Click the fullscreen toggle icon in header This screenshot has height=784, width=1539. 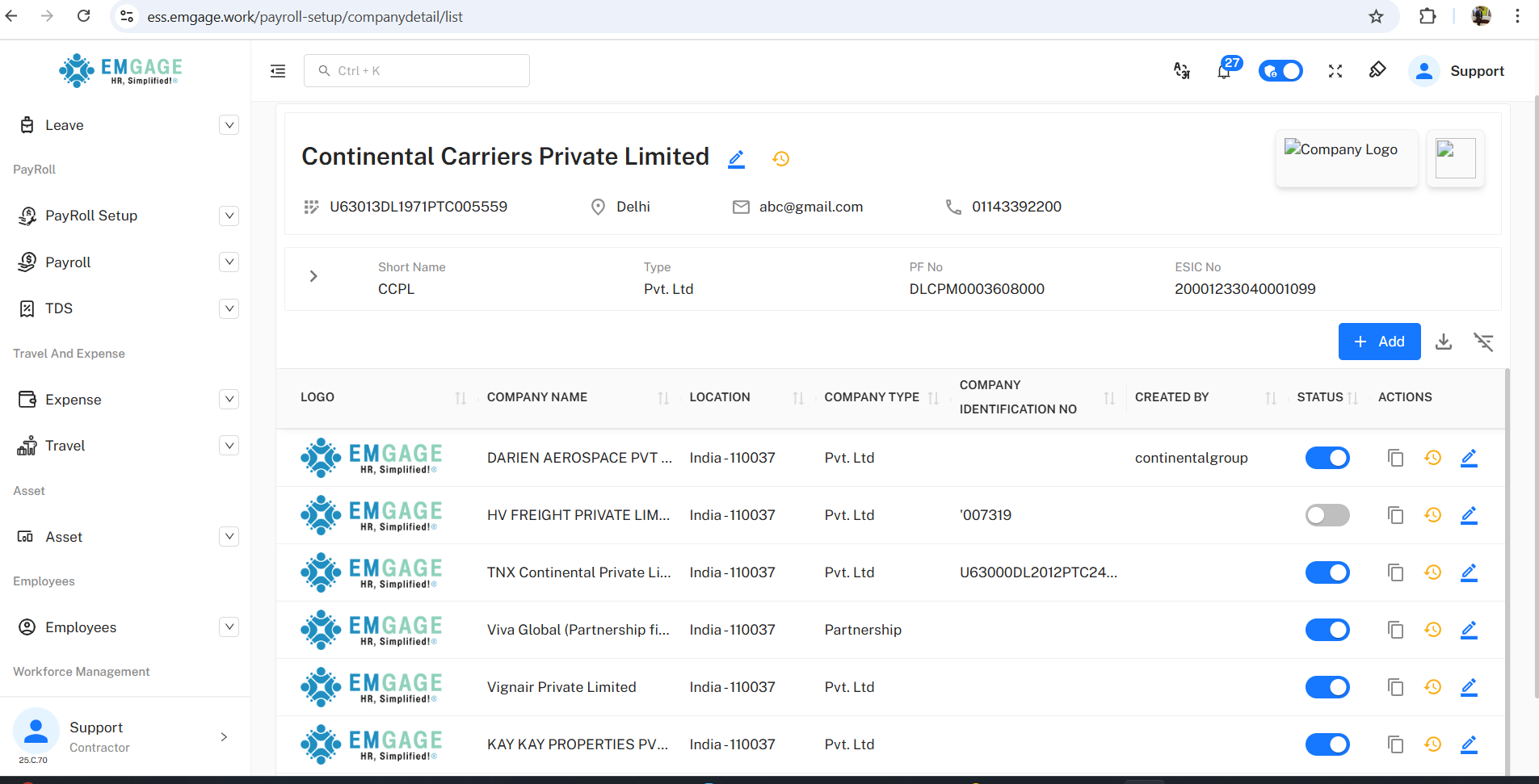(1335, 71)
